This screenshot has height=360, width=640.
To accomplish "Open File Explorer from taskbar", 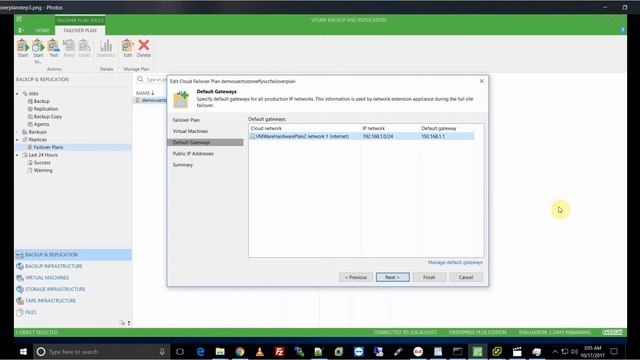I will (x=220, y=351).
